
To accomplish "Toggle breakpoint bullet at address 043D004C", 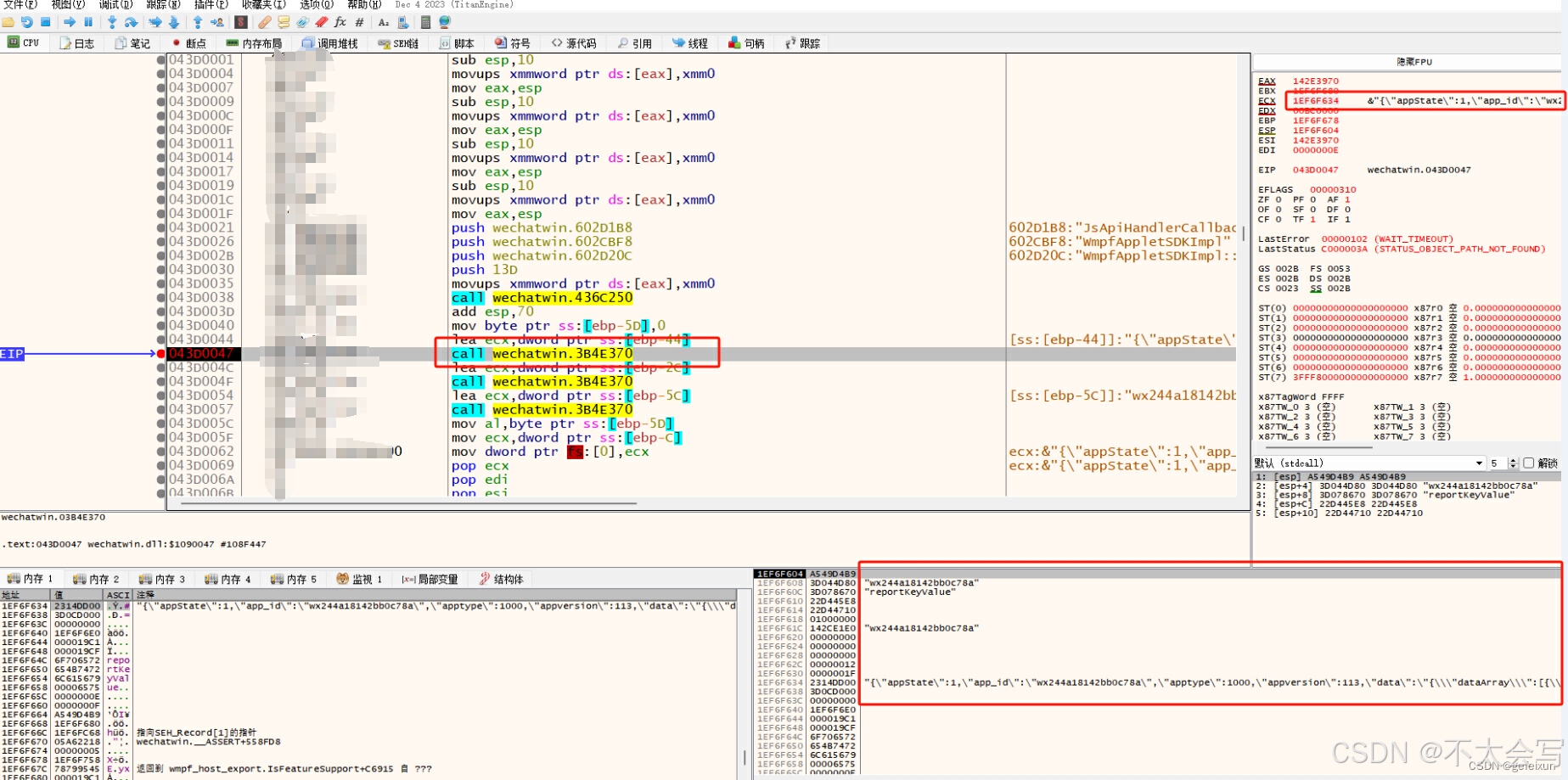I will (160, 368).
